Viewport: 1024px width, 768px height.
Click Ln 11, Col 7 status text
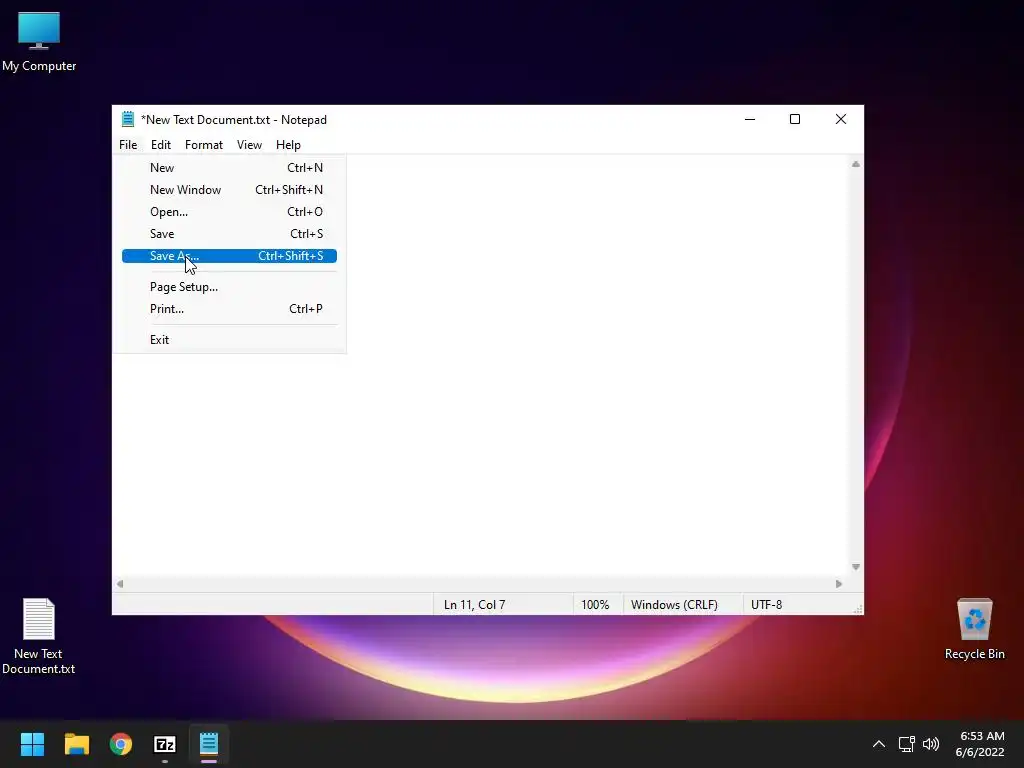click(475, 605)
